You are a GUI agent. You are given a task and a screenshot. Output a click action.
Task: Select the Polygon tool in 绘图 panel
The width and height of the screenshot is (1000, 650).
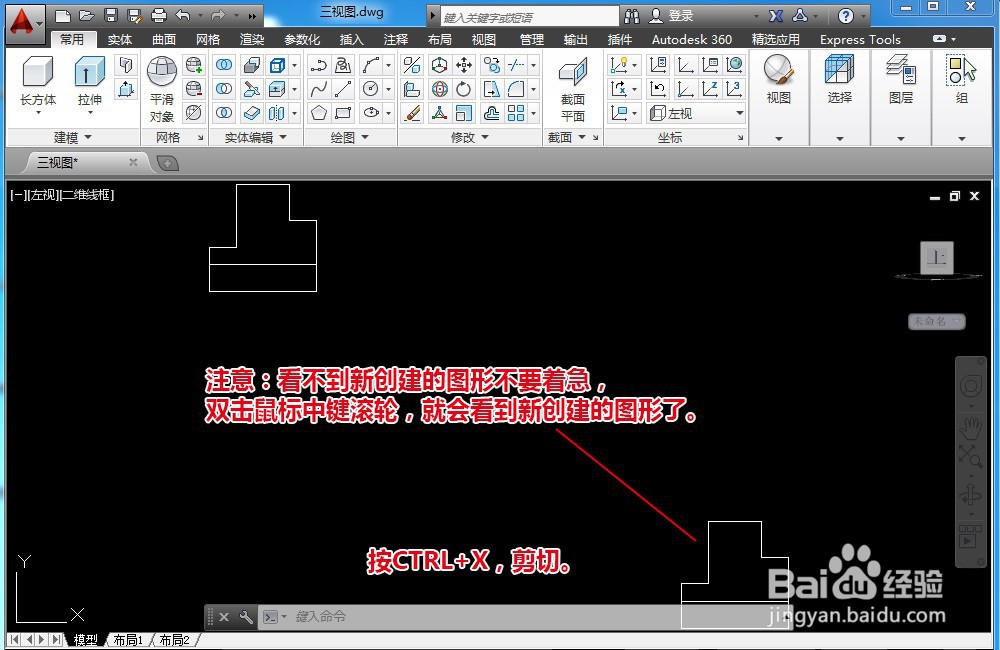click(318, 113)
